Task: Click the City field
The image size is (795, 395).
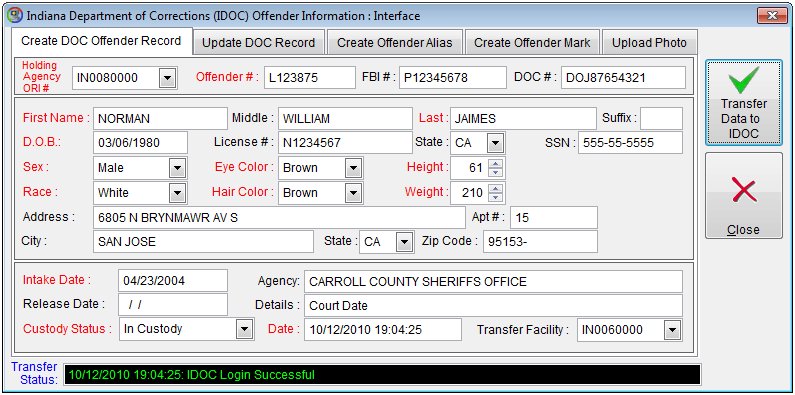Action: pyautogui.click(x=203, y=242)
